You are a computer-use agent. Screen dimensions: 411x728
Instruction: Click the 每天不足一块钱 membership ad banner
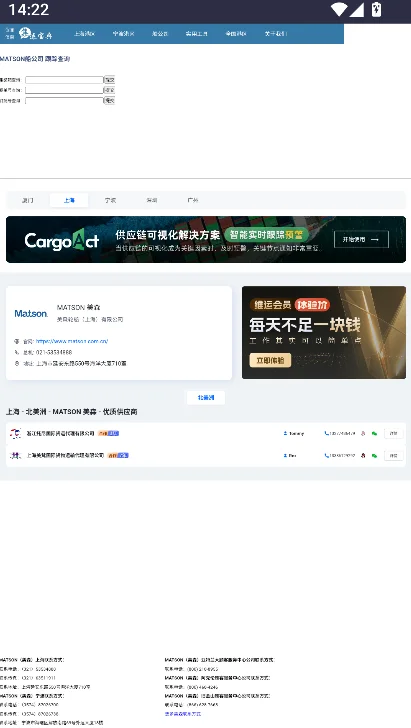pos(324,332)
